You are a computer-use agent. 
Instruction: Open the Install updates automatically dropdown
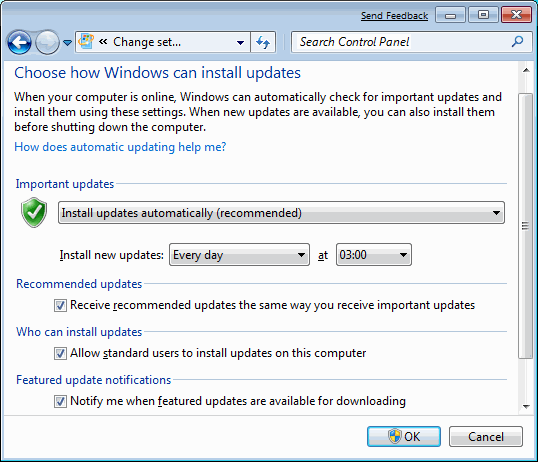(x=281, y=213)
